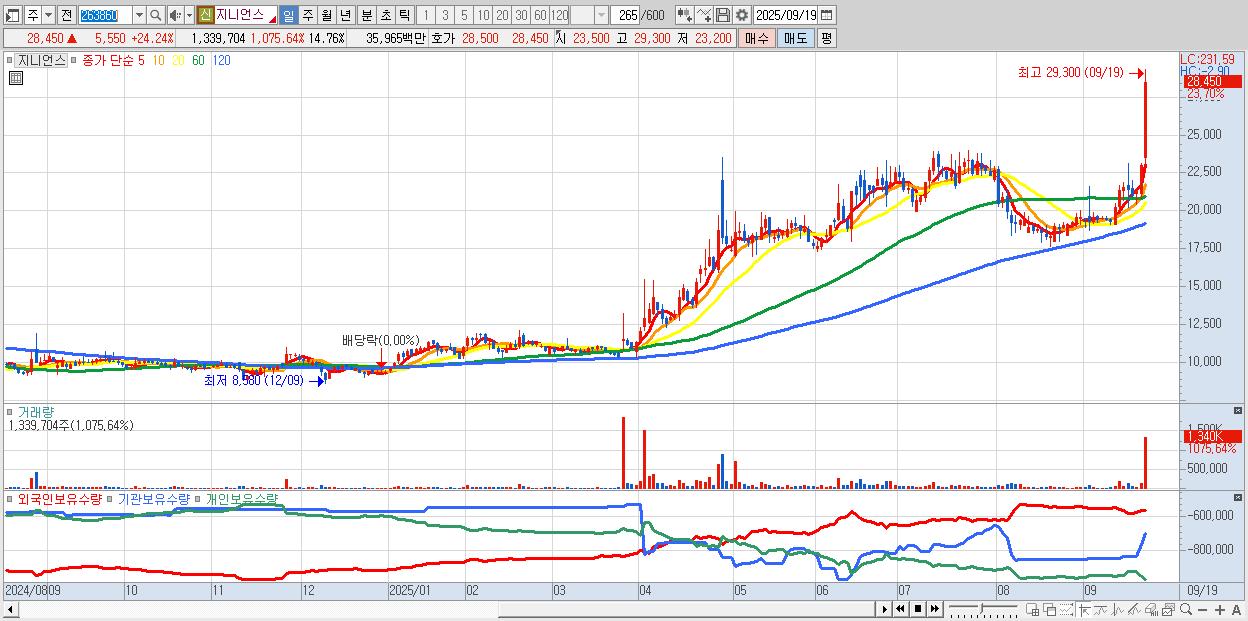Select the 분 minute period tab
This screenshot has height=621, width=1248.
(365, 15)
